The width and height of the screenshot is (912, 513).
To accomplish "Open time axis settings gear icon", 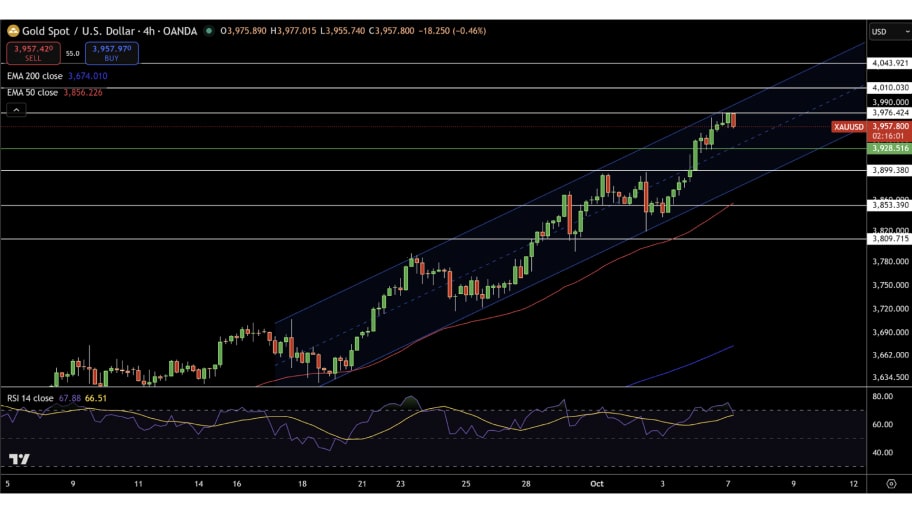I will [x=890, y=483].
